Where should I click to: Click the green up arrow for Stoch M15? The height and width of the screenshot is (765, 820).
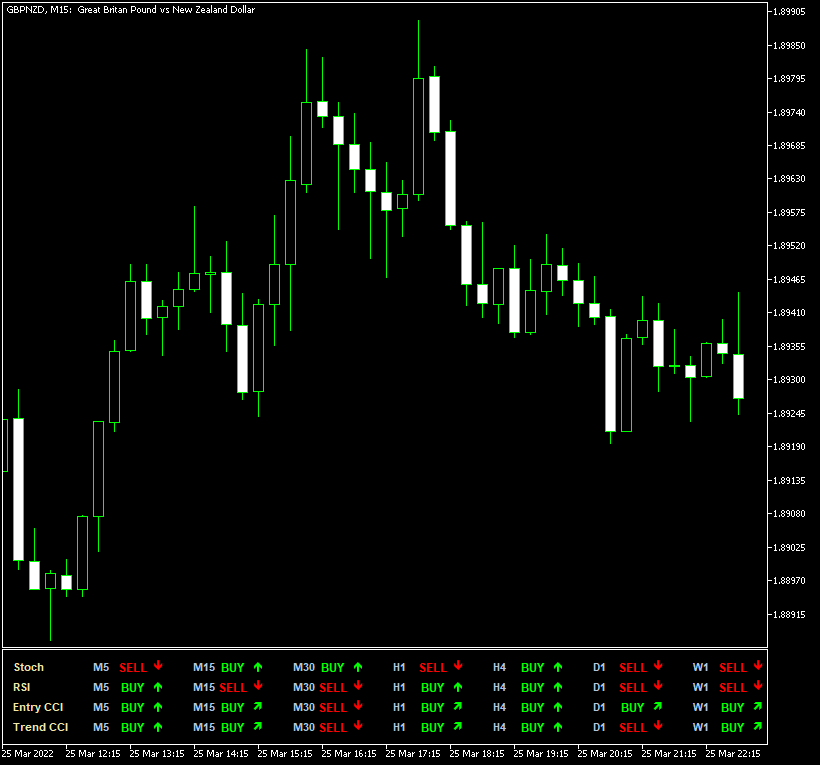[x=258, y=666]
